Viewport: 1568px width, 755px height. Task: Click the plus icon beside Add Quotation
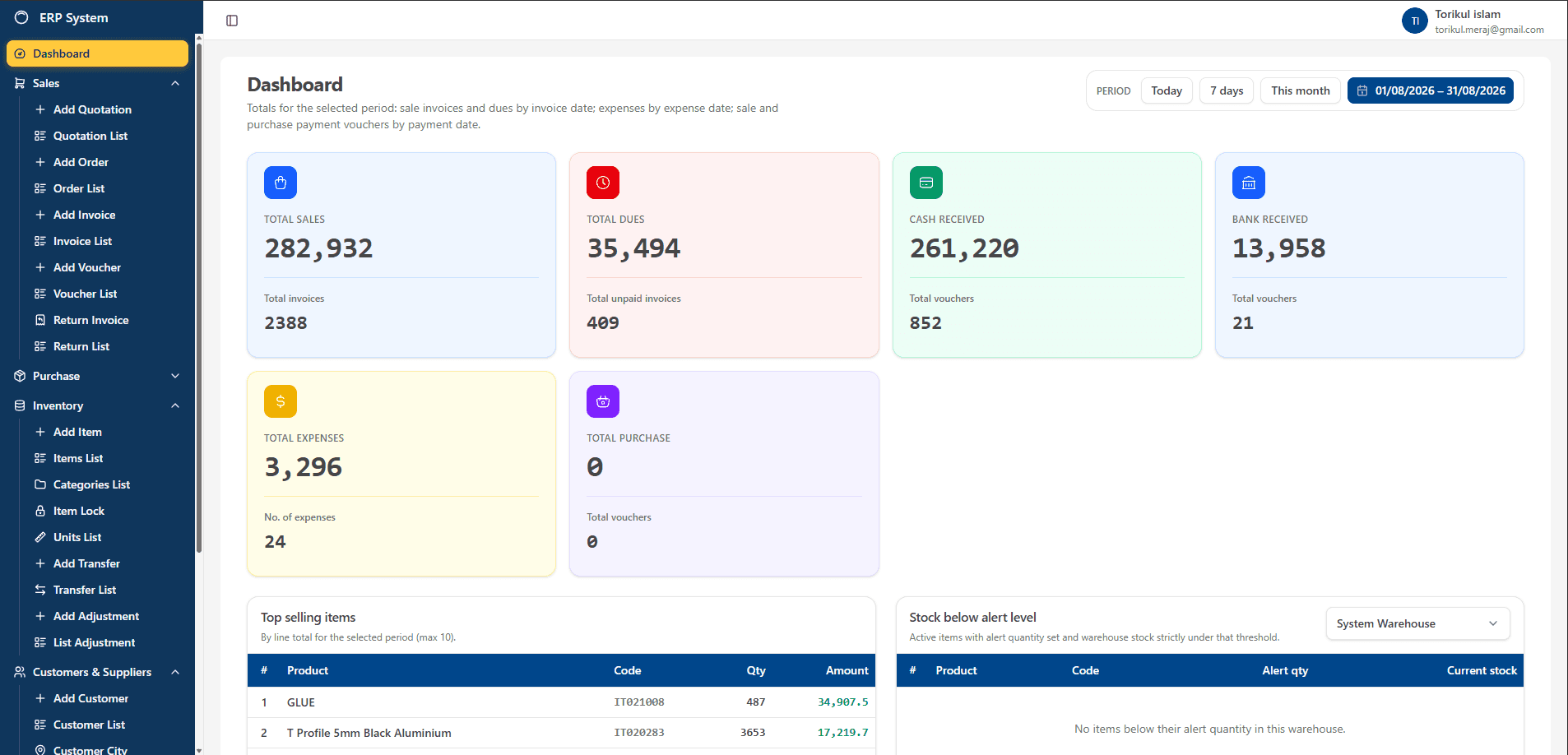[x=40, y=109]
